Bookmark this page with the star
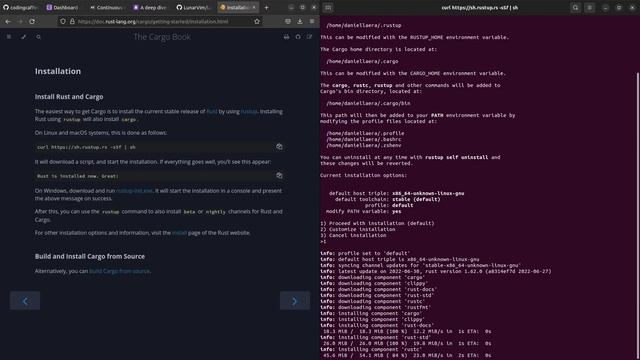 [257, 21]
